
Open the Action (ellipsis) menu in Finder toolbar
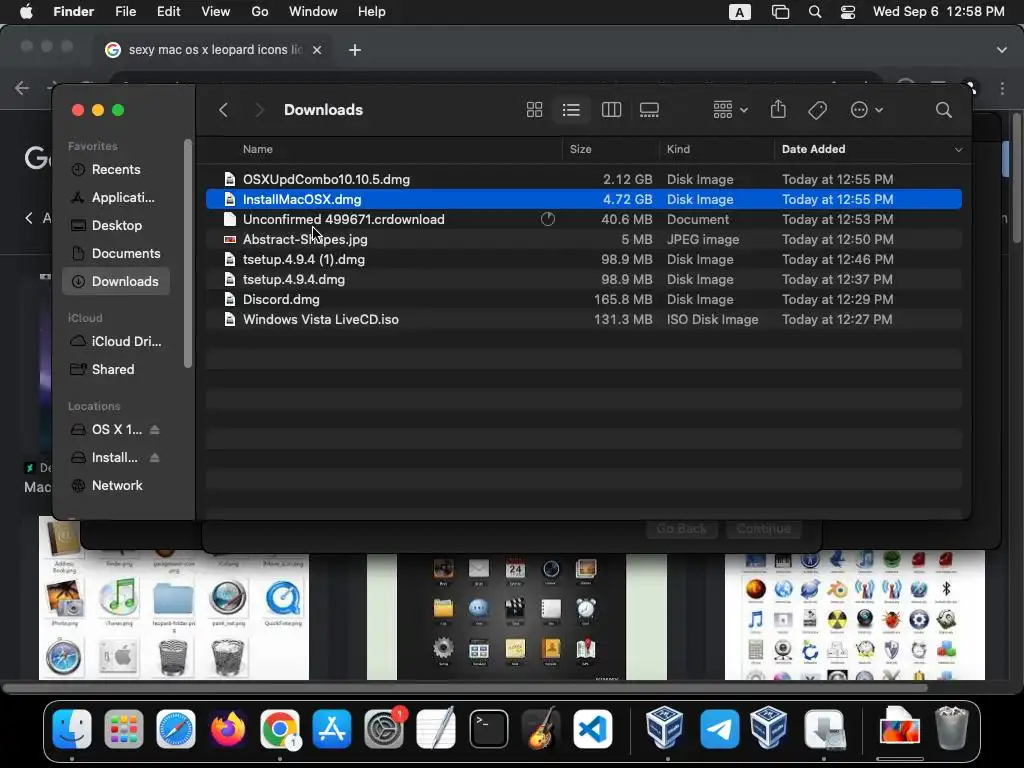point(867,110)
